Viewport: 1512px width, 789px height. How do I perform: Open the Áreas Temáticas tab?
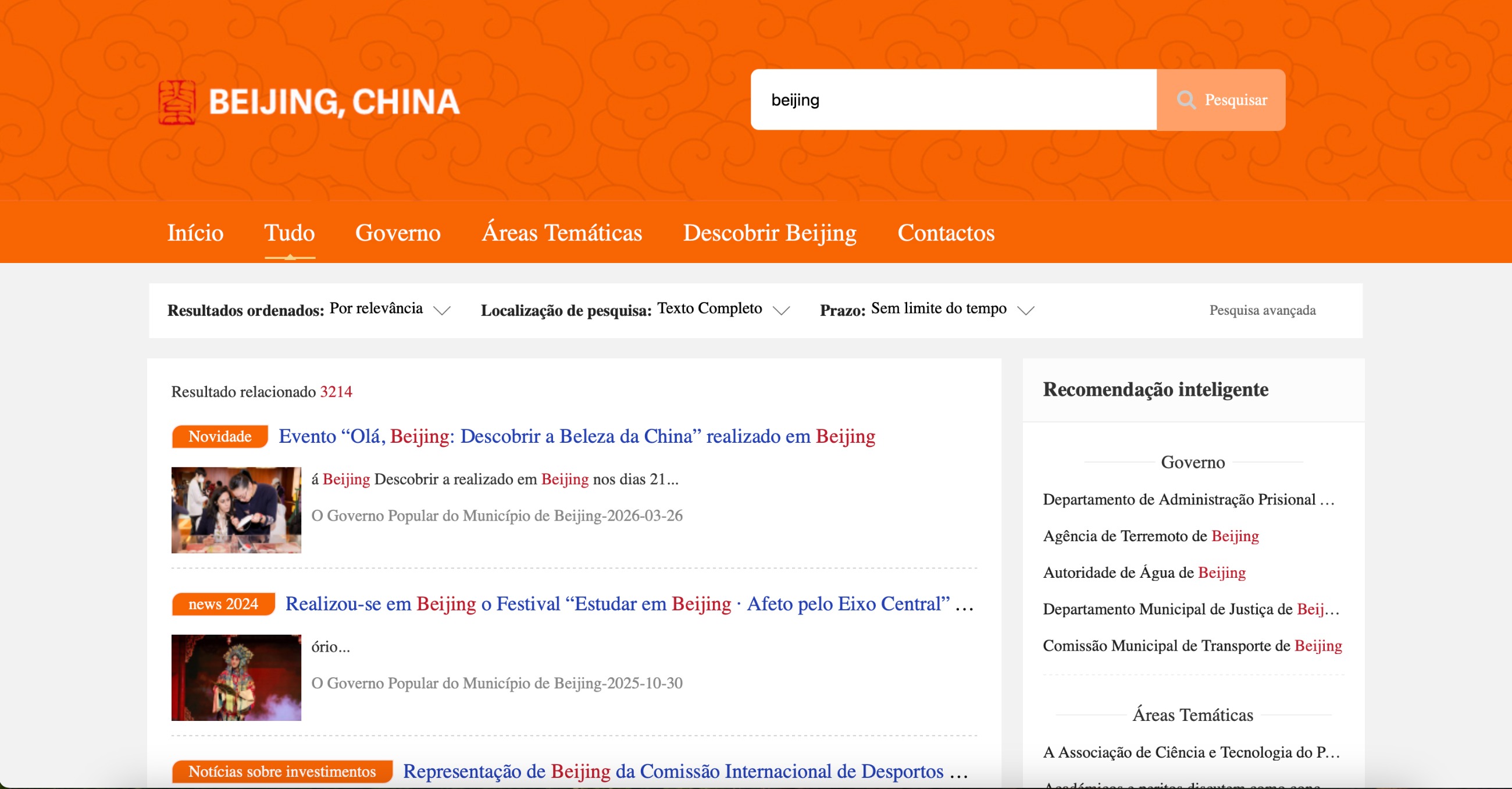click(x=562, y=233)
